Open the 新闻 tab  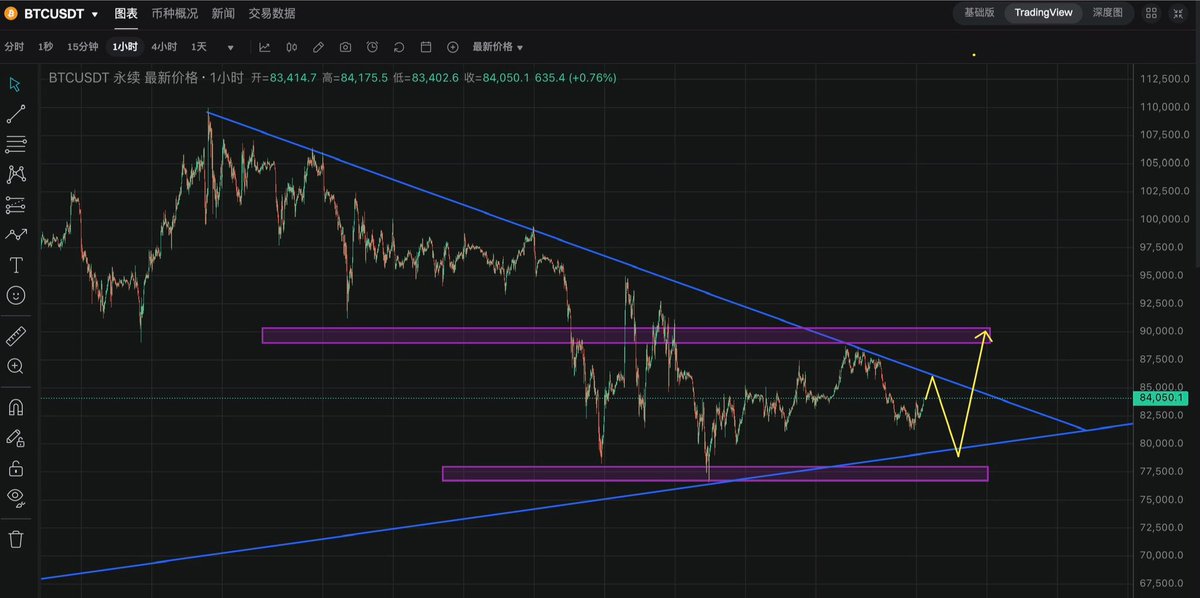pos(223,14)
